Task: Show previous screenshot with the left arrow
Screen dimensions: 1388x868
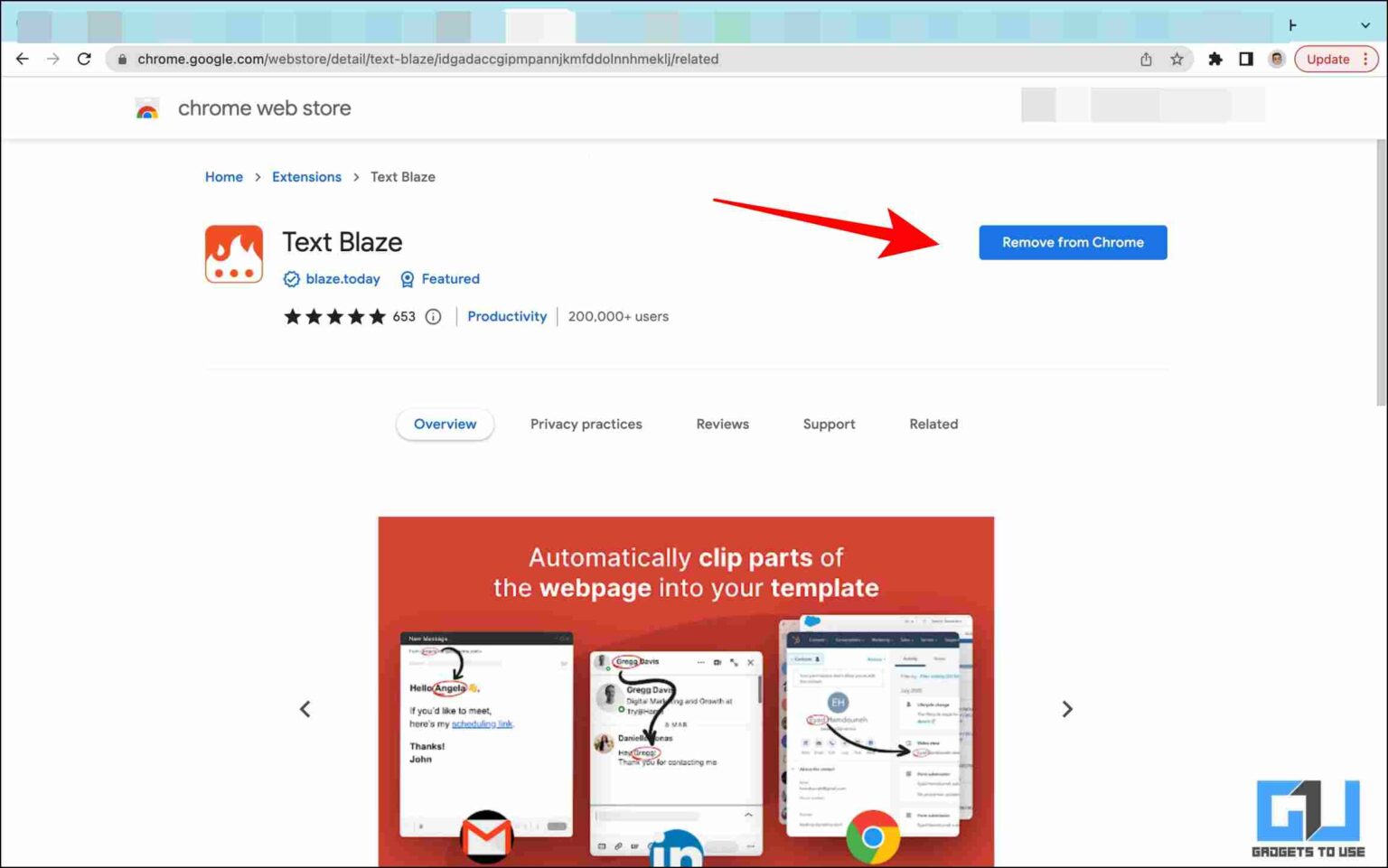Action: click(305, 709)
